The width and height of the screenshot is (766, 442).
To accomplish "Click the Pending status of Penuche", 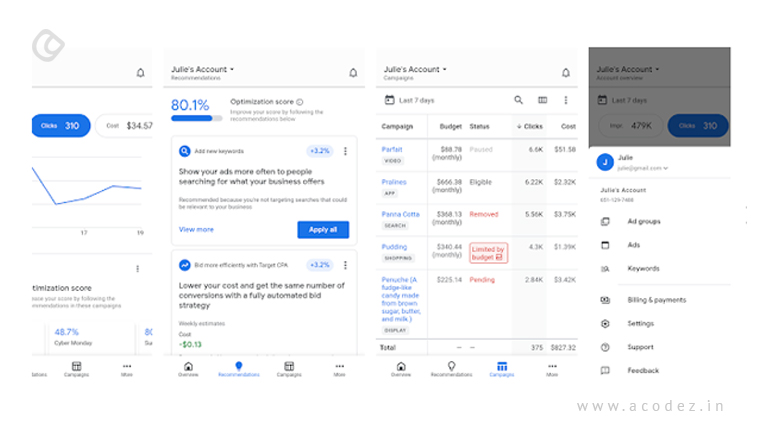I will (x=482, y=280).
